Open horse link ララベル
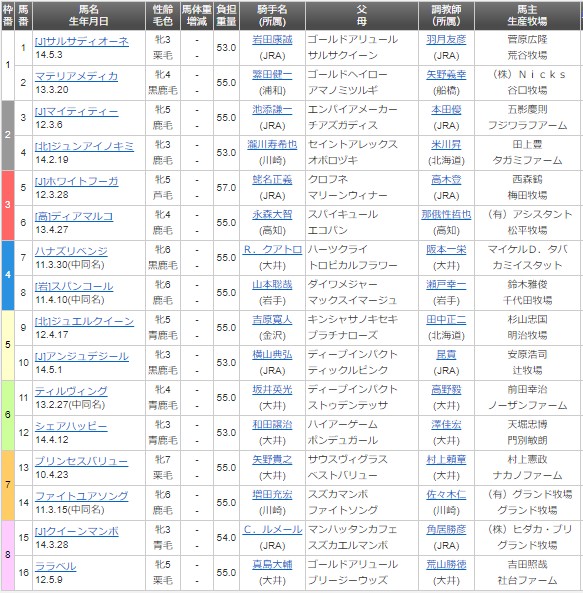The width and height of the screenshot is (583, 593). pos(56,567)
